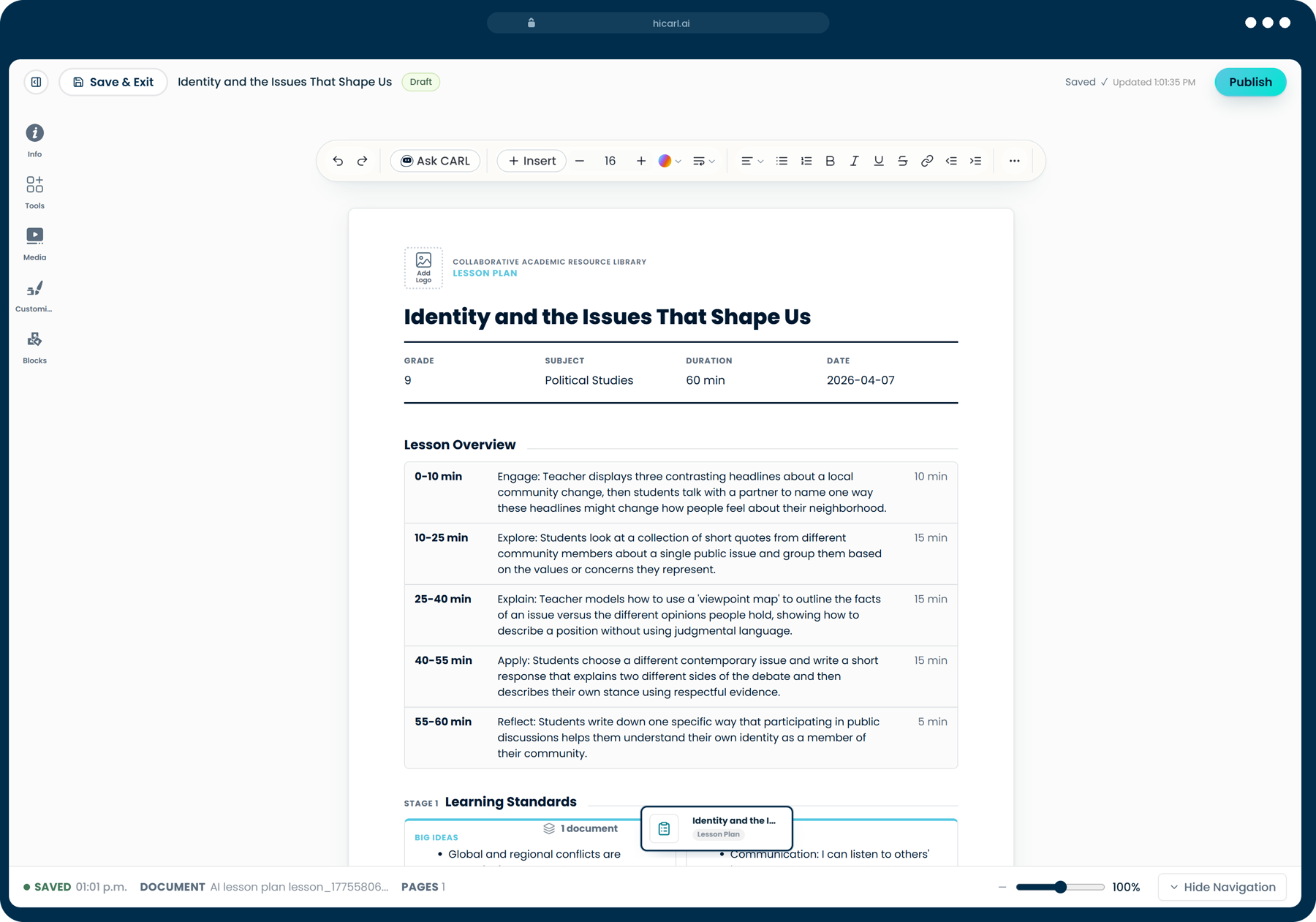Increase font size with plus
The height and width of the screenshot is (922, 1316).
point(641,161)
